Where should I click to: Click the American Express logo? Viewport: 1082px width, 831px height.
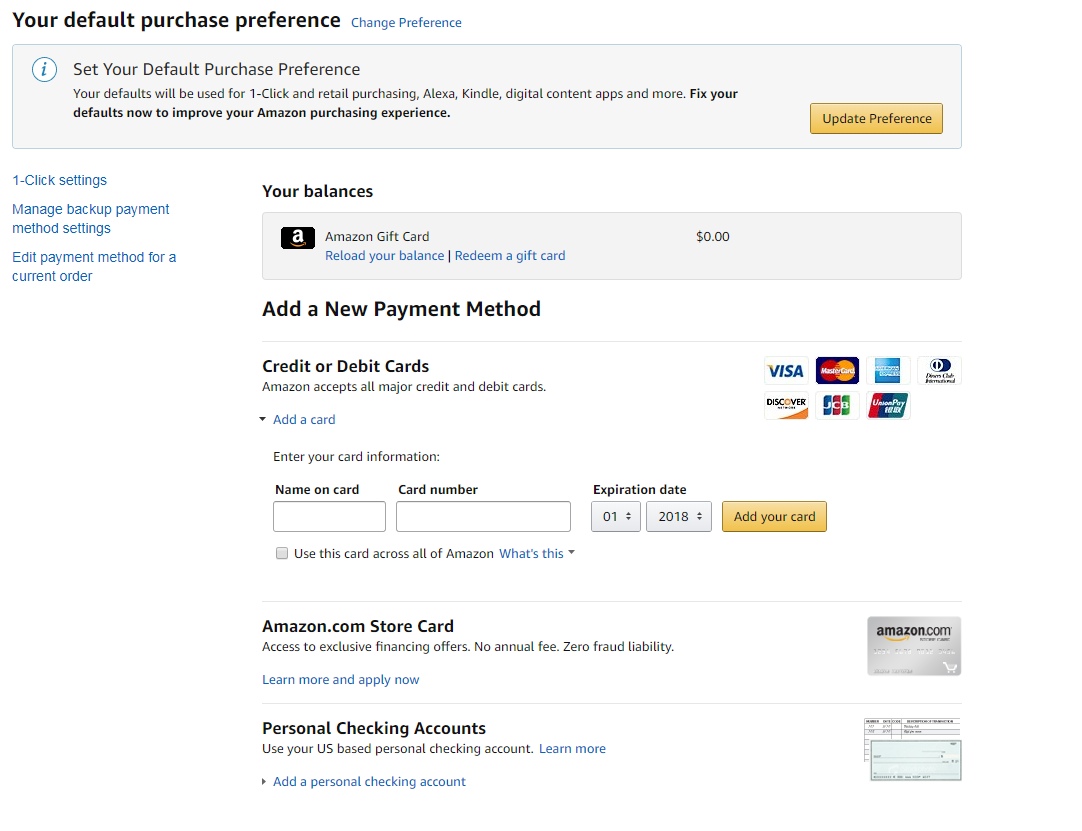(888, 371)
